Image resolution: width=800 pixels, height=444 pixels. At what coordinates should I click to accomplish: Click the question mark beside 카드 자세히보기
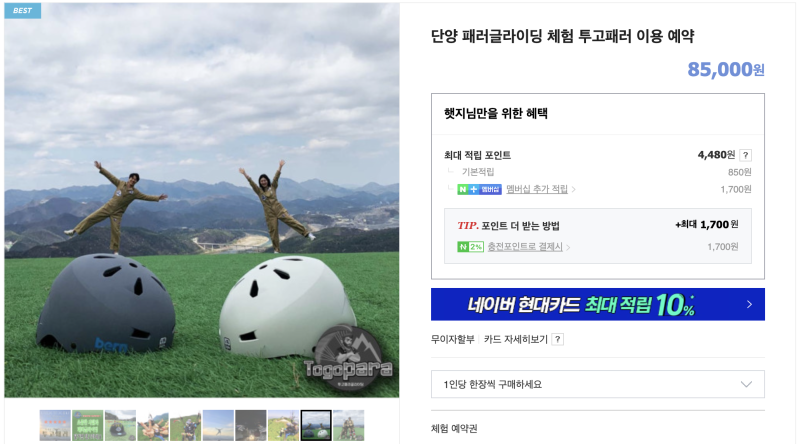pos(558,339)
